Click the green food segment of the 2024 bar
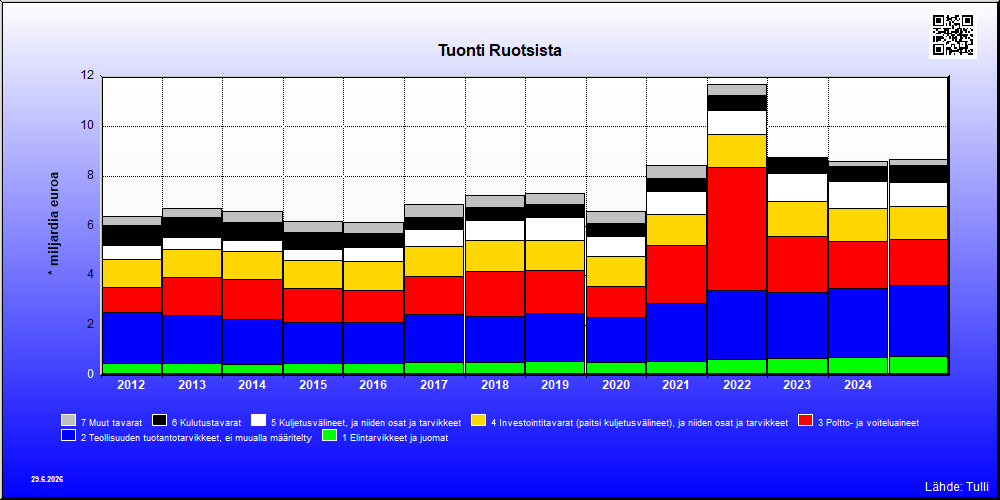1000x500 pixels. click(x=858, y=365)
